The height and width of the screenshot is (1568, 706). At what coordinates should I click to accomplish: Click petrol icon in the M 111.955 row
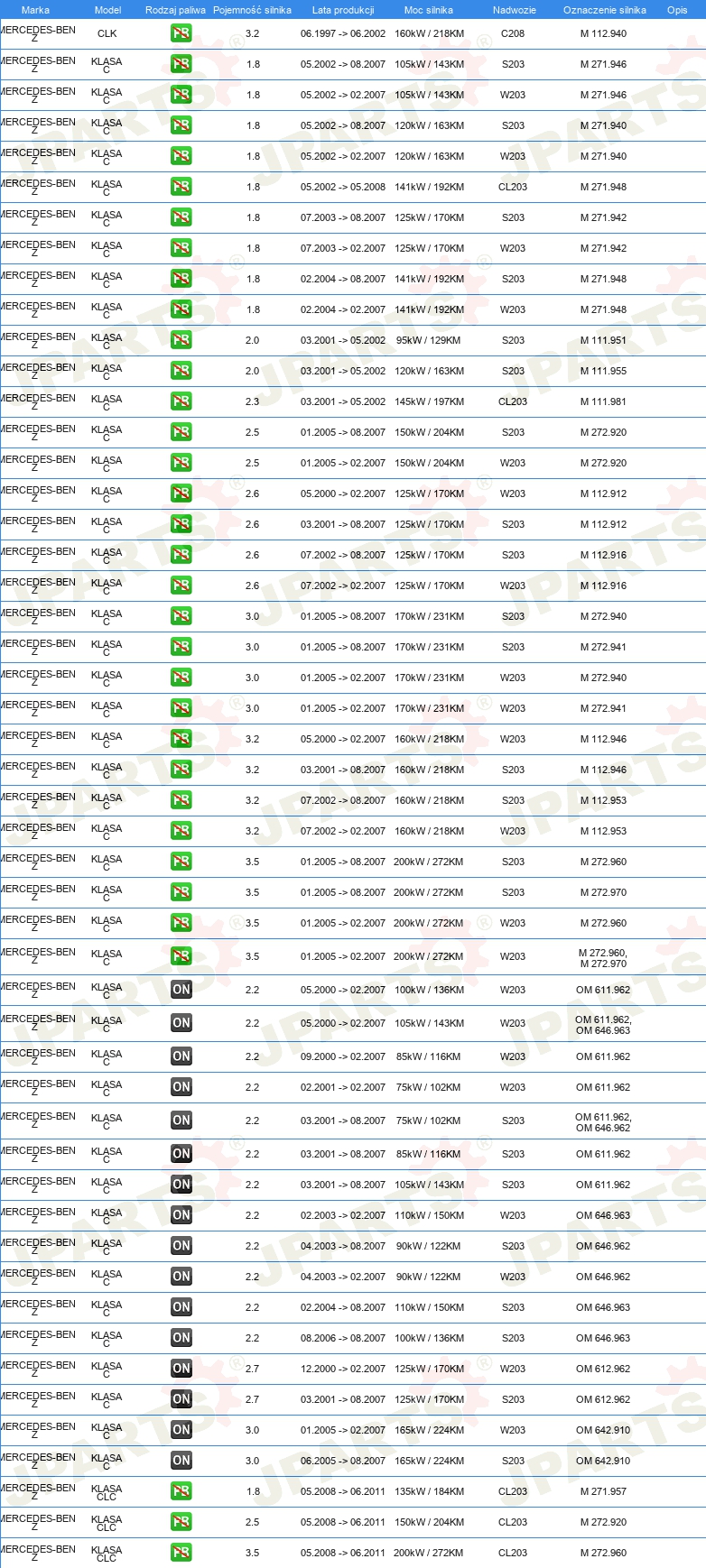coord(181,371)
